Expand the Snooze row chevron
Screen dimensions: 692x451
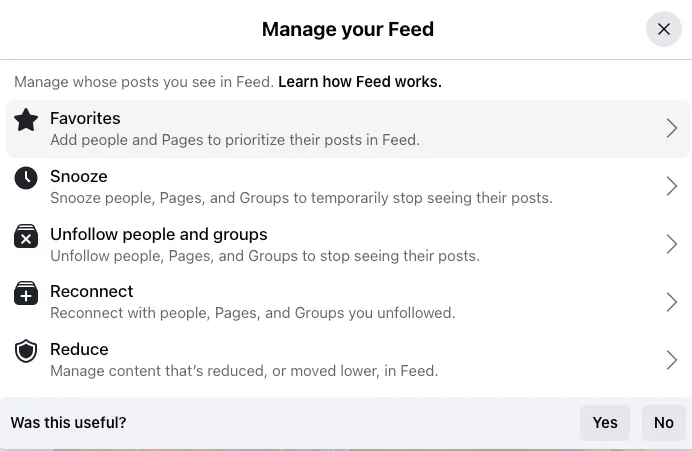click(672, 186)
